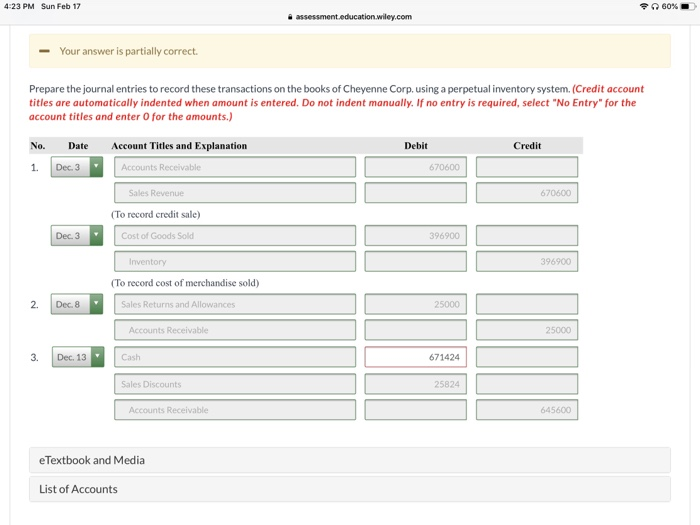The width and height of the screenshot is (700, 525).
Task: Click the 'Account Titles and Explanation' column header
Action: (x=179, y=146)
